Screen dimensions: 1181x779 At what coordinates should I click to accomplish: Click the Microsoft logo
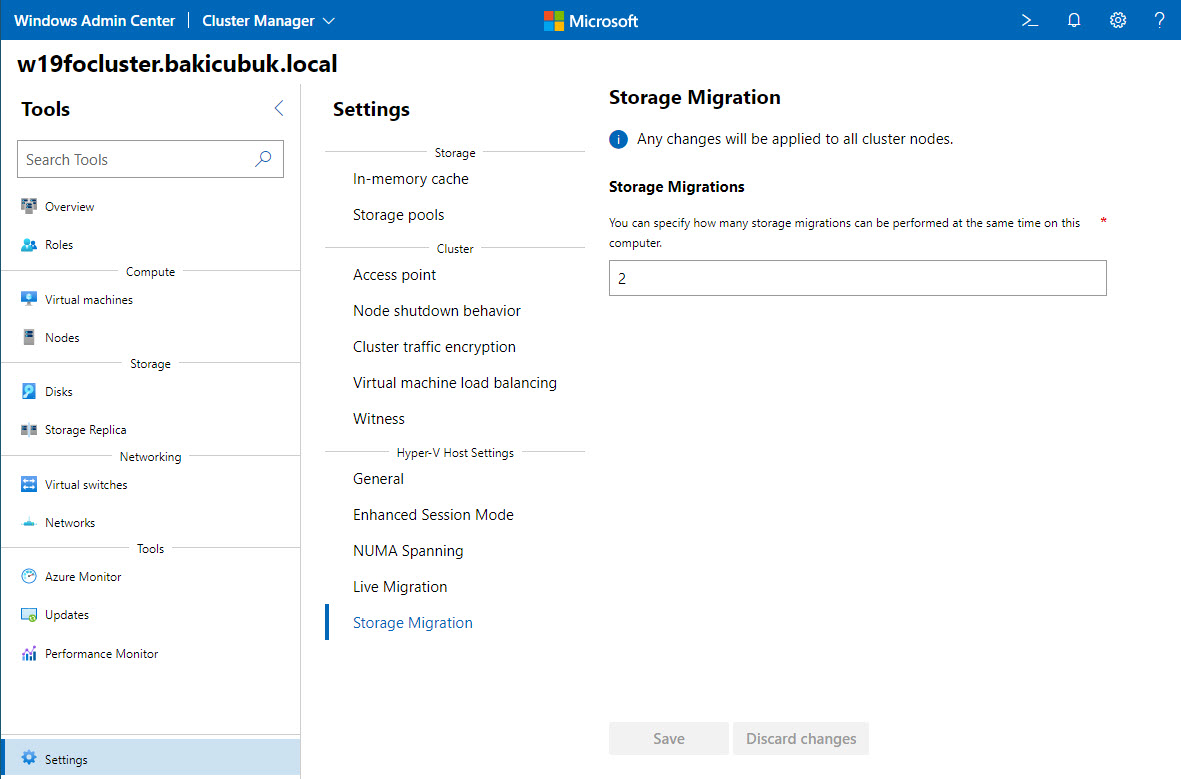591,21
